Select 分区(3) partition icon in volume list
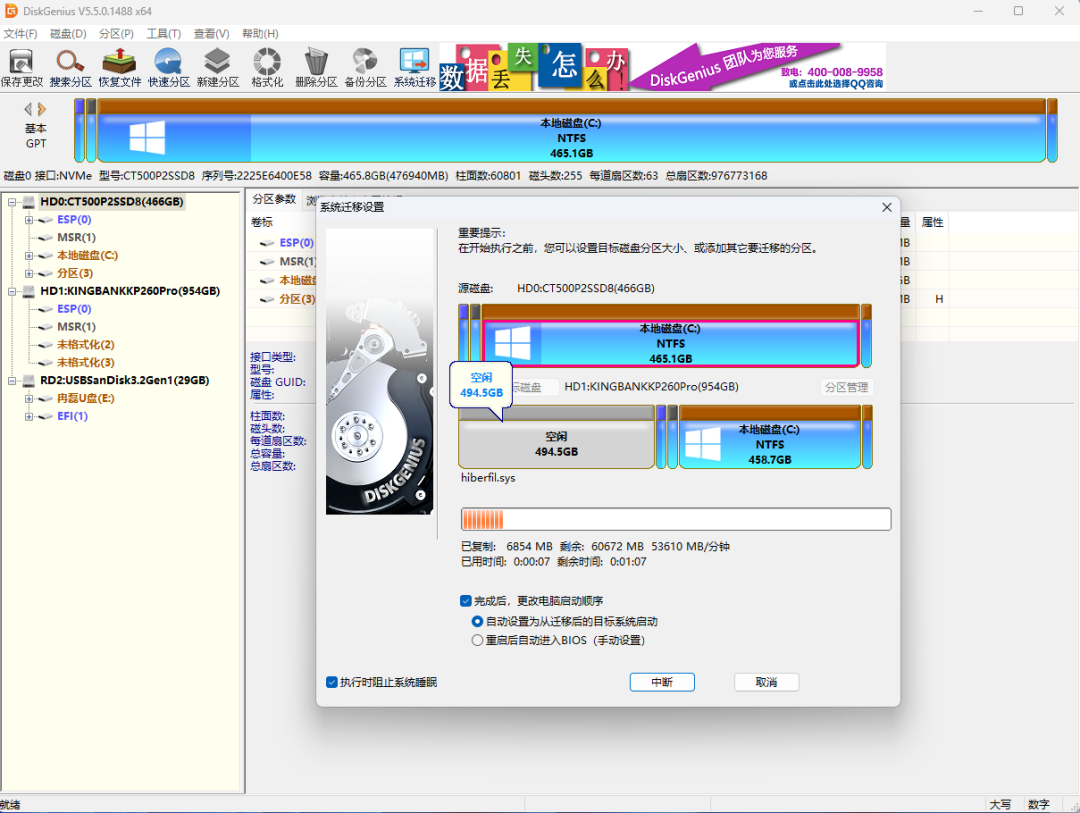This screenshot has width=1080, height=813. (x=267, y=300)
